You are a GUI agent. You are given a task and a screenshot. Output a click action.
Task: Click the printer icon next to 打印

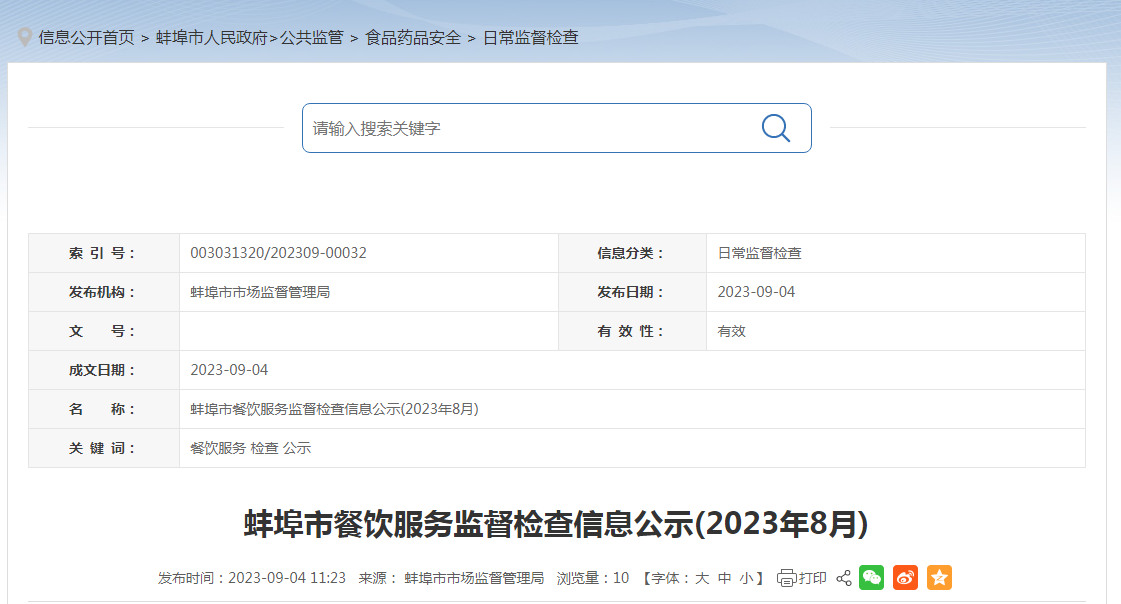(x=786, y=578)
